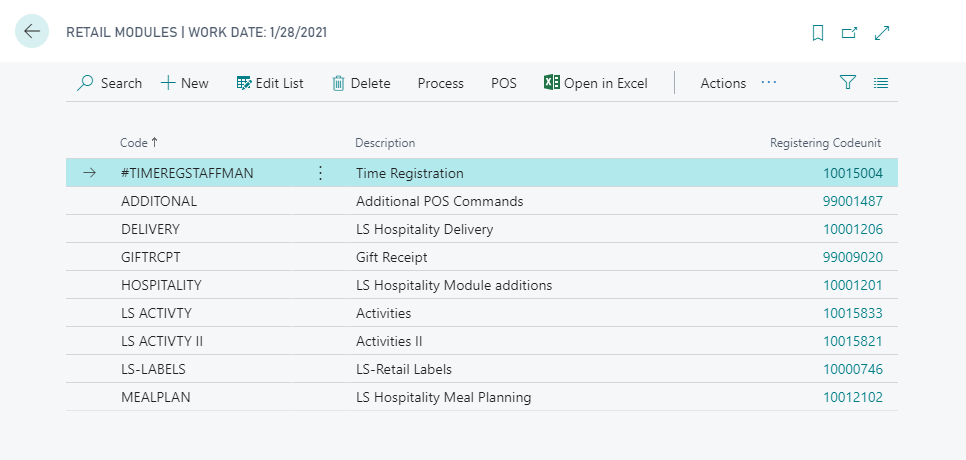Image resolution: width=966 pixels, height=460 pixels.
Task: Select the HOSPITALITY row
Action: click(x=161, y=285)
